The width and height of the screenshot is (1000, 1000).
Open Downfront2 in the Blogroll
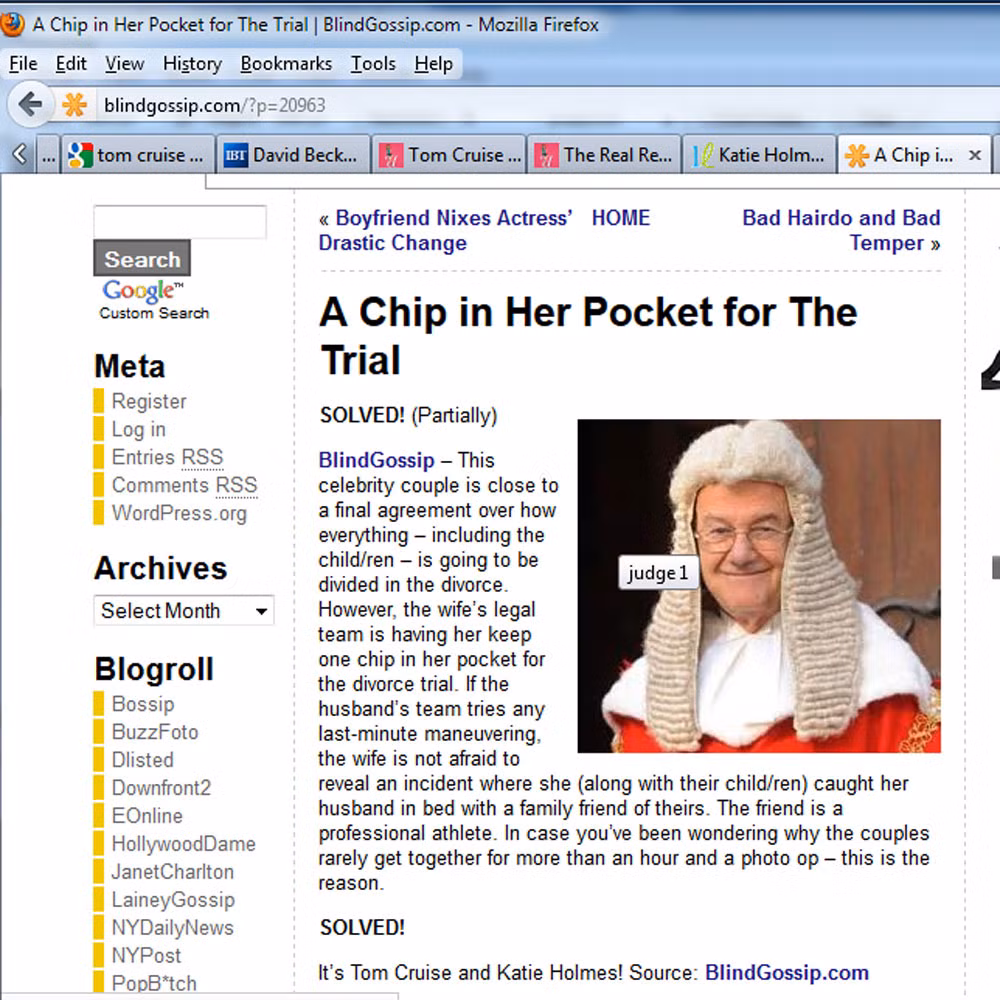pyautogui.click(x=161, y=788)
